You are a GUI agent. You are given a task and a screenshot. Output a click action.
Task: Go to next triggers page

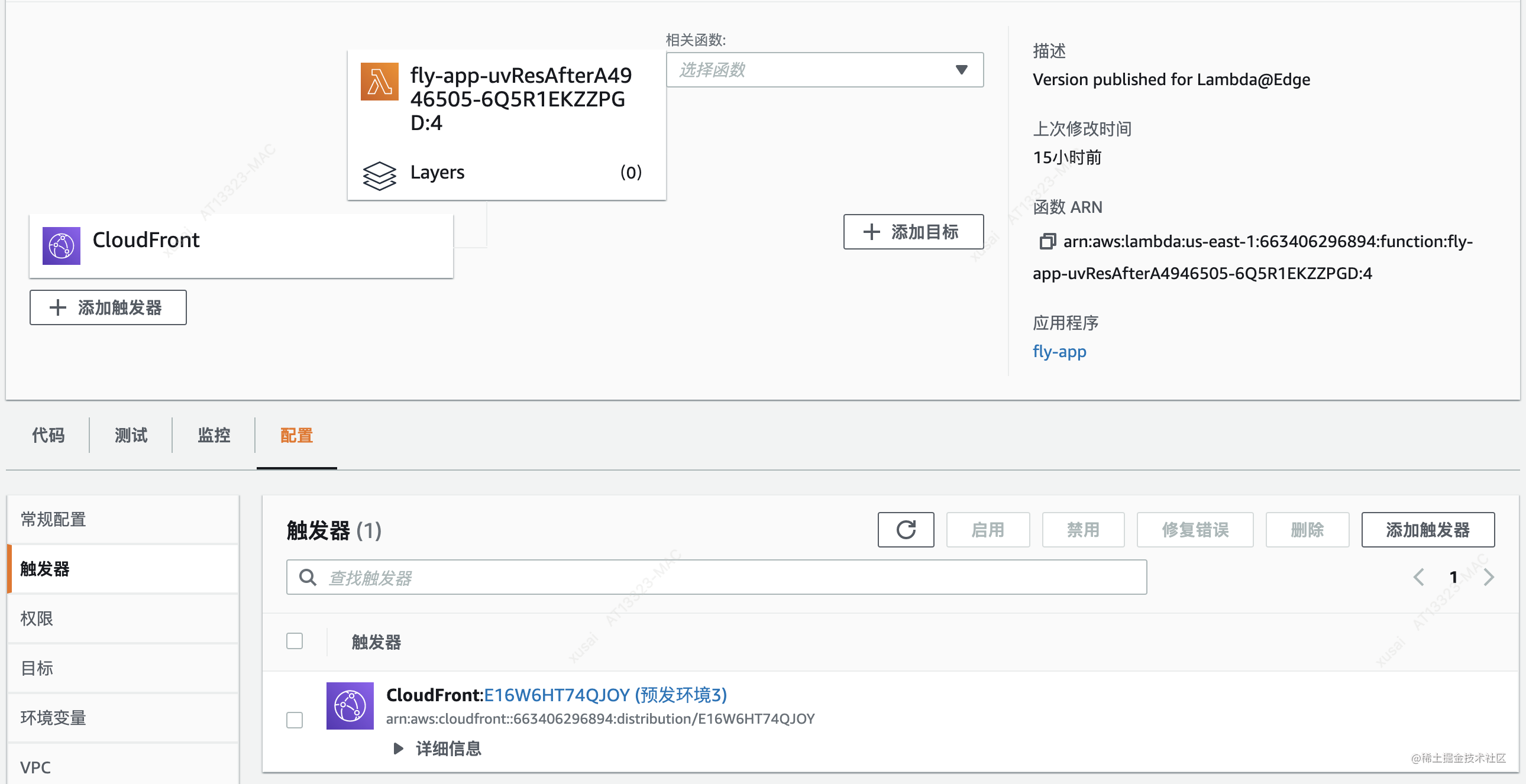coord(1489,576)
